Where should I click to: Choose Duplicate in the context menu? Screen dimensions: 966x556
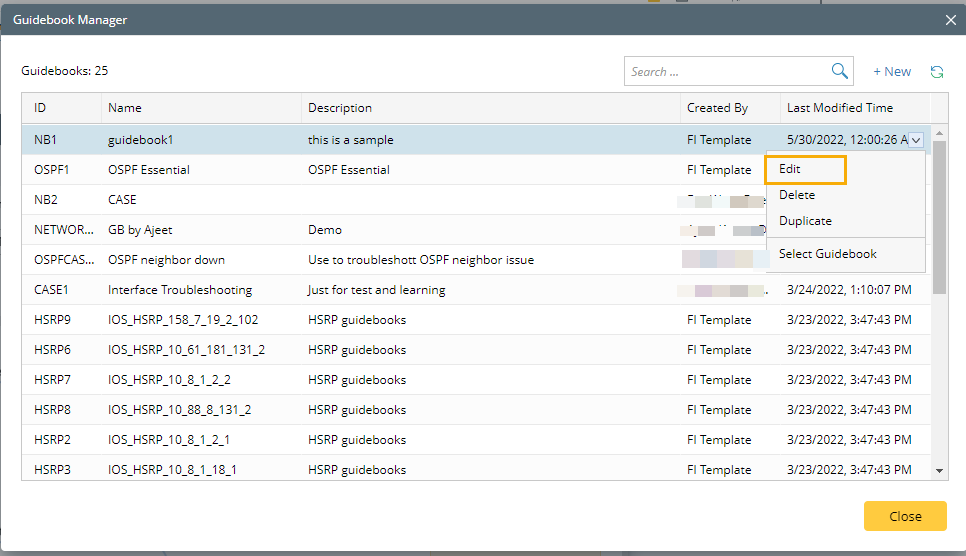pos(805,221)
